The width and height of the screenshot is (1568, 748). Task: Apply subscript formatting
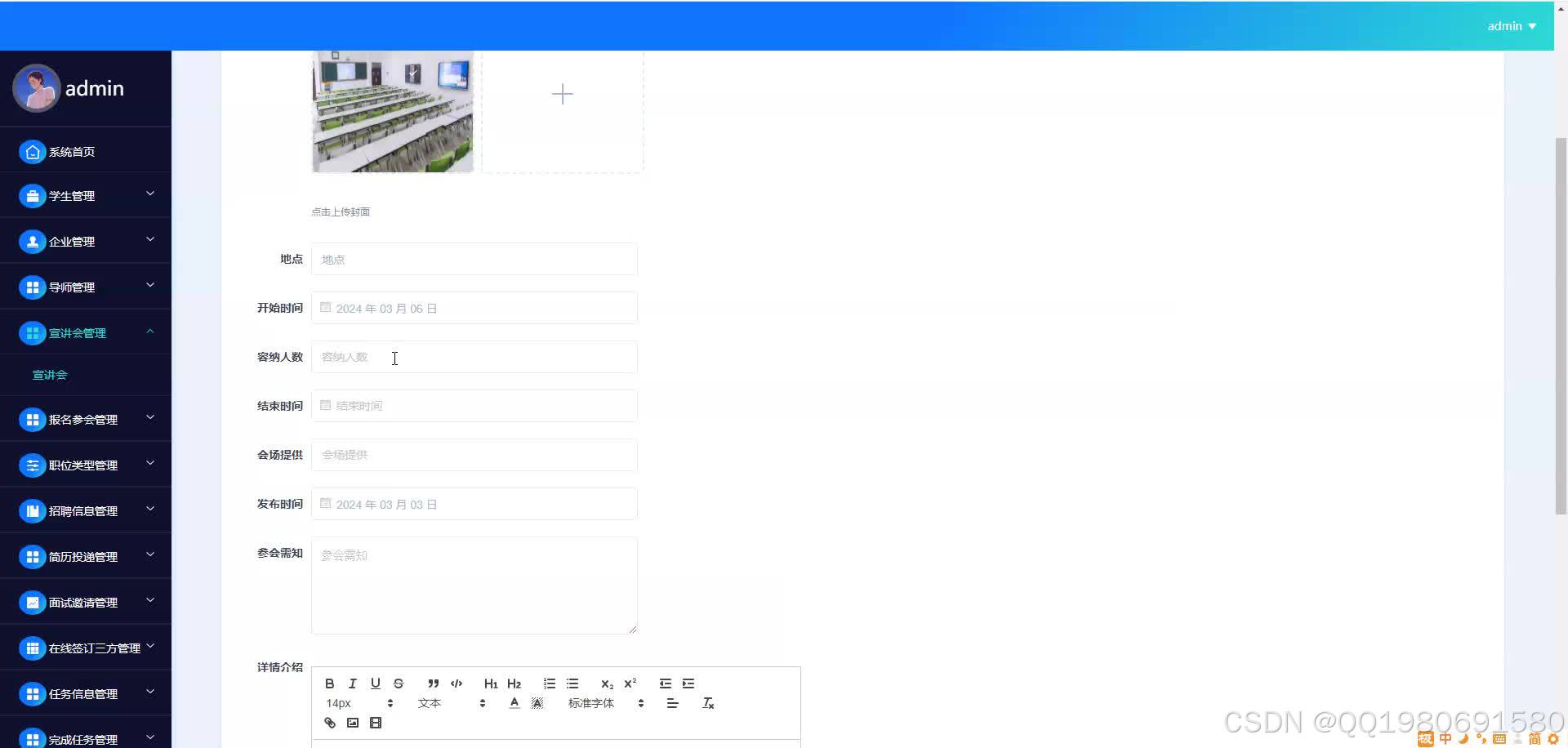tap(607, 683)
